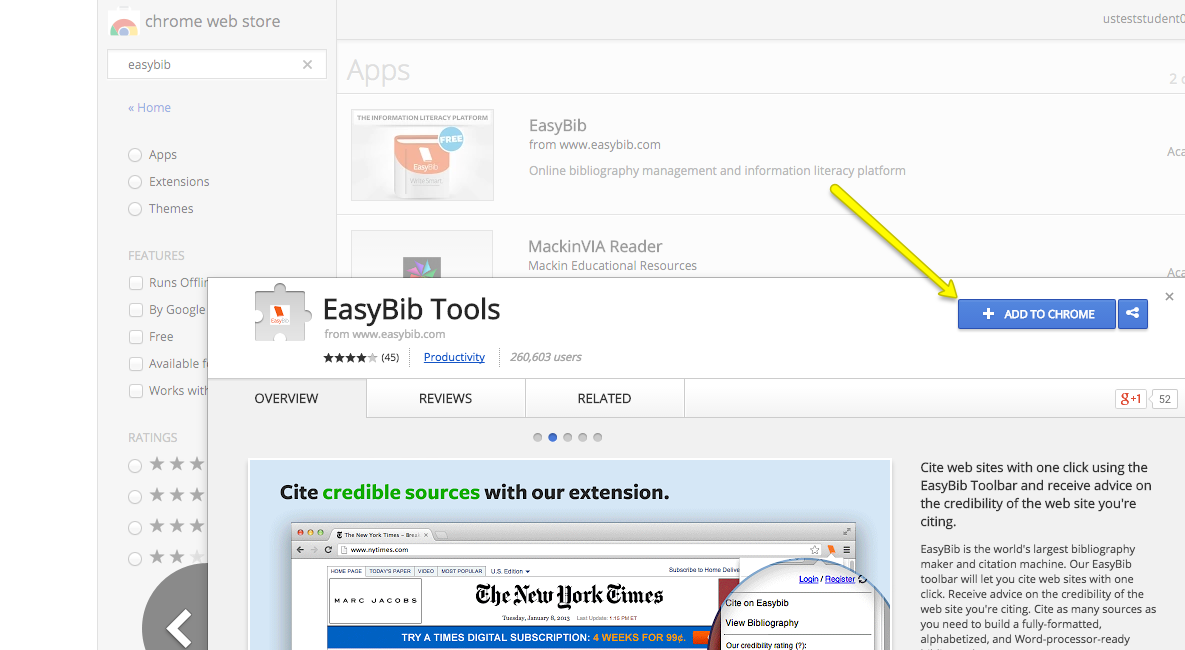This screenshot has height=650, width=1185.
Task: Clear the easybib search text
Action: 308,65
